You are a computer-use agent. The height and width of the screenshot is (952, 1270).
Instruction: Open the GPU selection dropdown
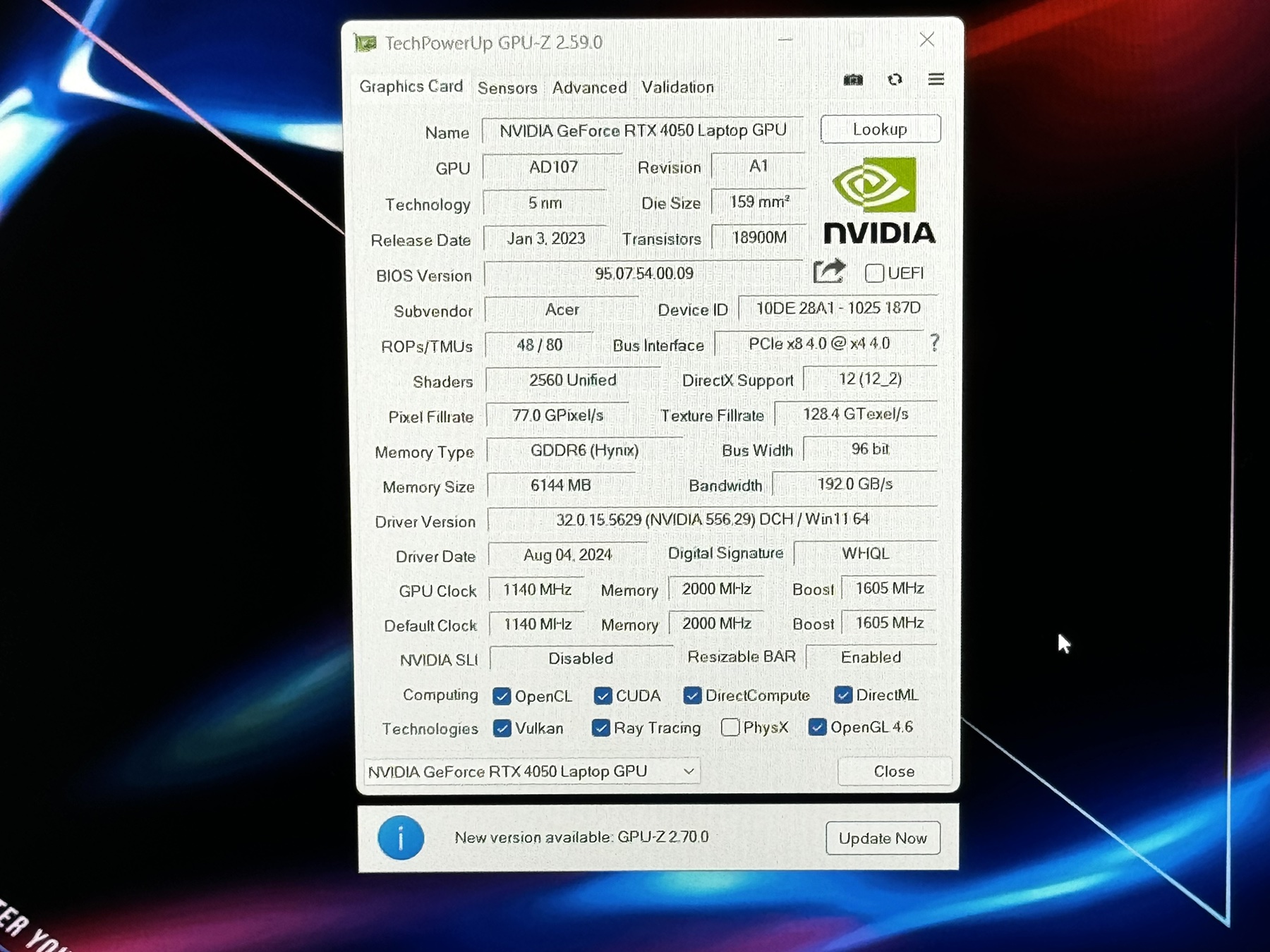coord(531,771)
